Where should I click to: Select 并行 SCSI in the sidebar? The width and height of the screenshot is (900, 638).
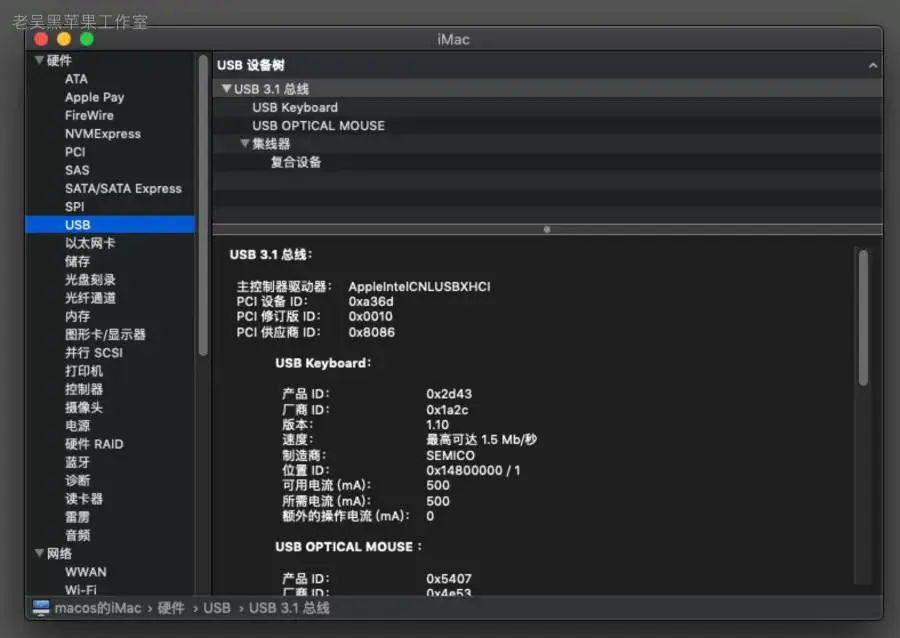point(94,353)
